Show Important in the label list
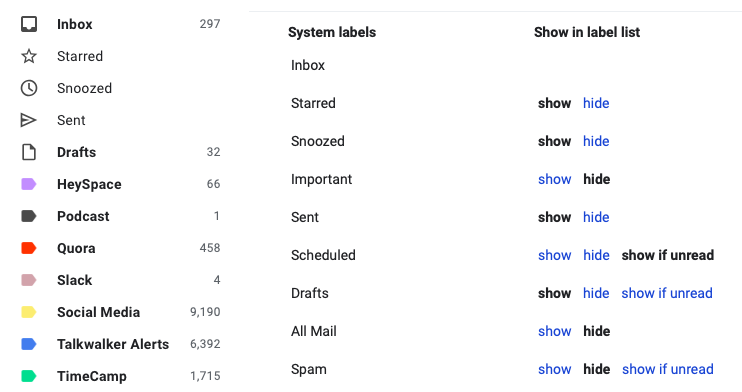Viewport: 742px width, 392px height. pyautogui.click(x=555, y=179)
